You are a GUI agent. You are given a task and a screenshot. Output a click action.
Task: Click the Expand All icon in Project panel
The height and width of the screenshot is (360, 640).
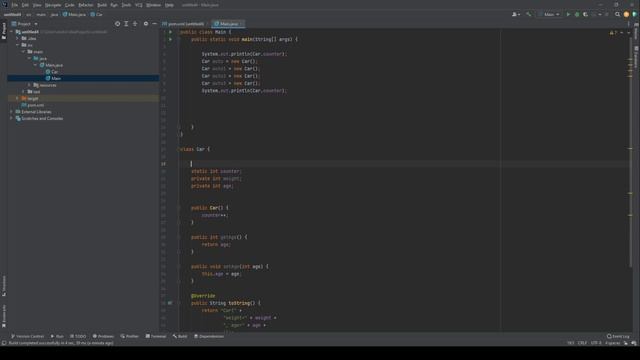[x=126, y=24]
